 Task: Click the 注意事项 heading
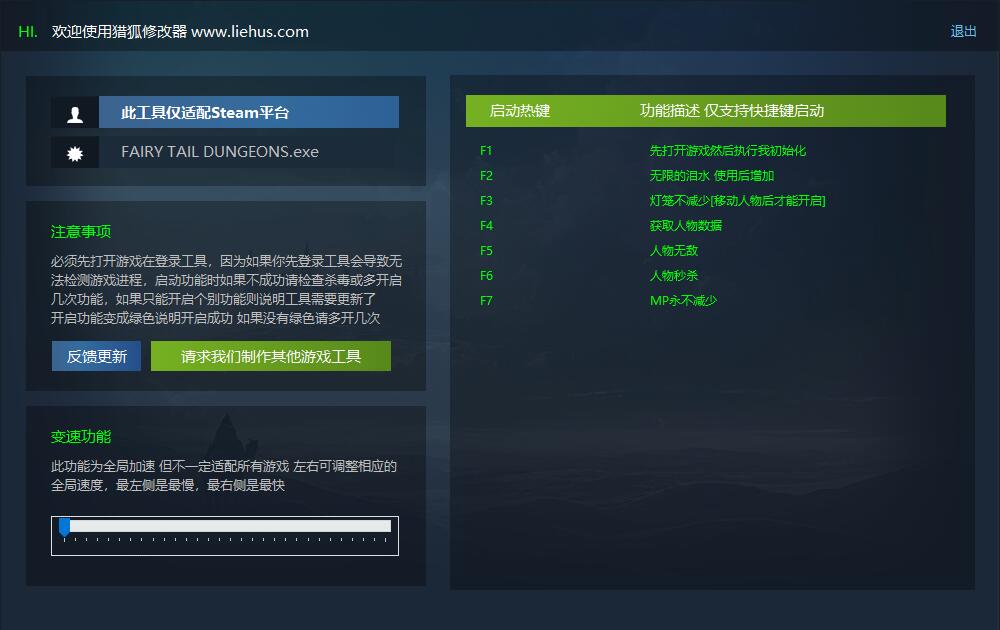click(x=81, y=231)
